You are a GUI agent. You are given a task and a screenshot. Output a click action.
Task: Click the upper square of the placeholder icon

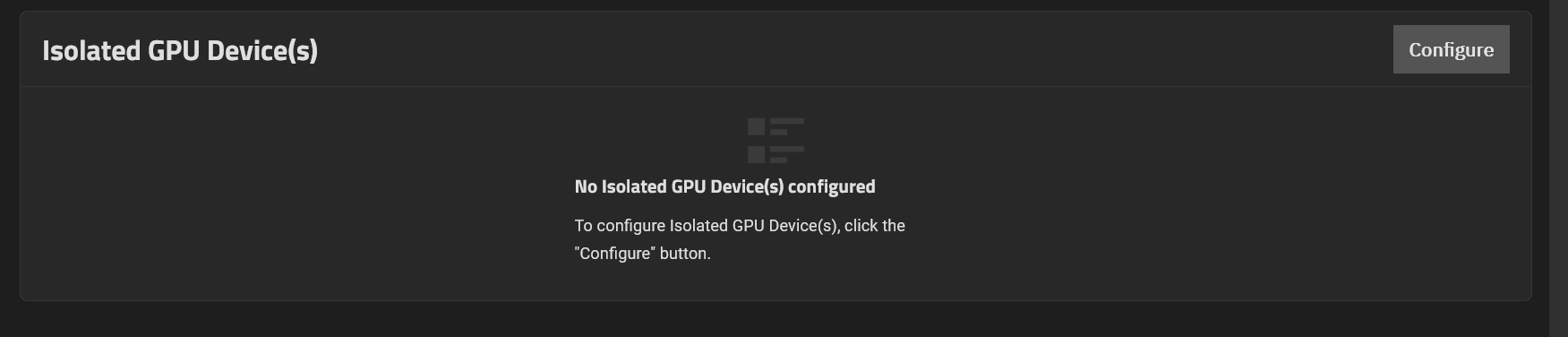tap(756, 126)
